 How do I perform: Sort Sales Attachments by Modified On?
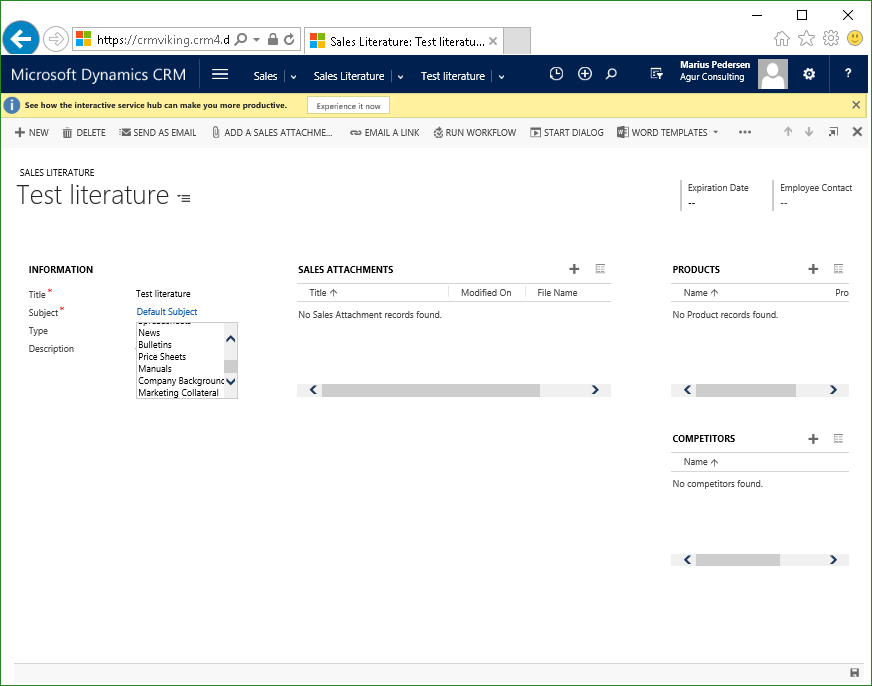click(x=486, y=292)
